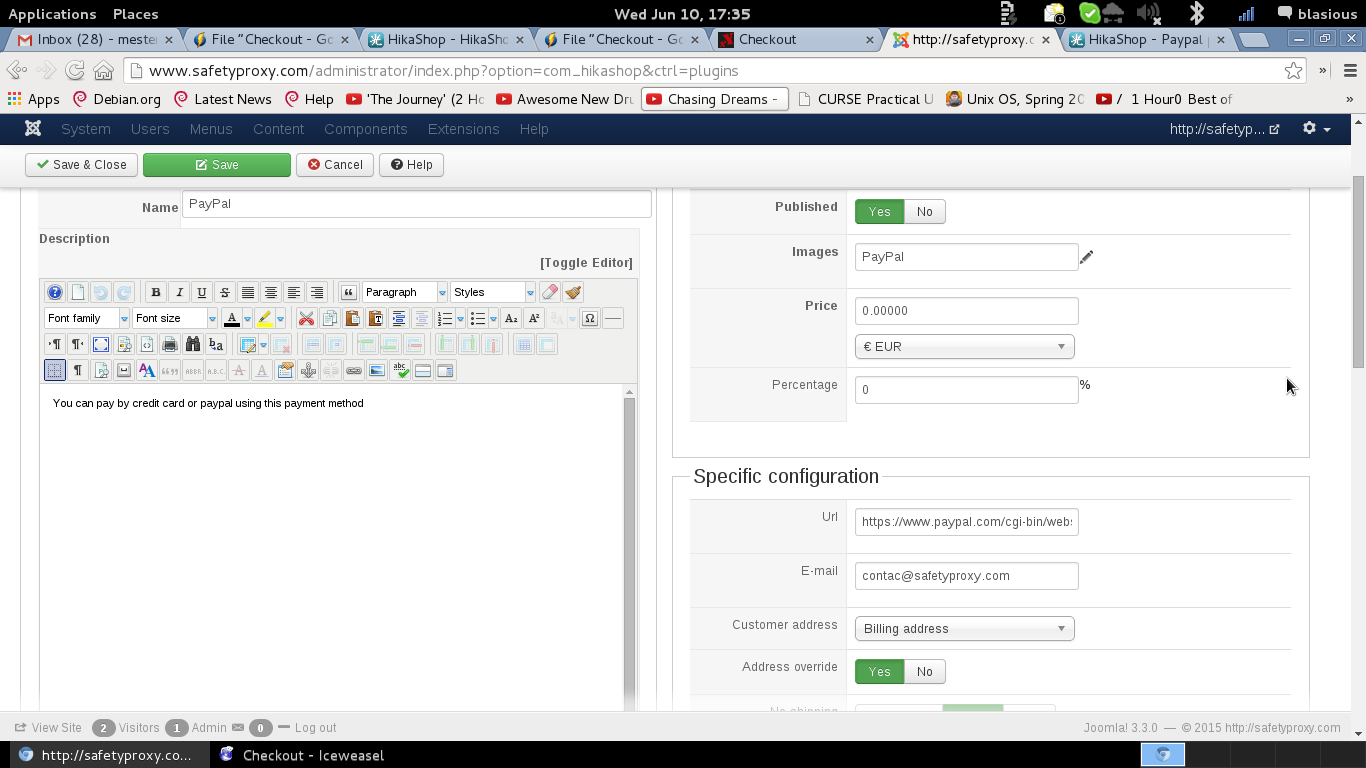The height and width of the screenshot is (768, 1366).
Task: Open the Components menu
Action: (366, 129)
